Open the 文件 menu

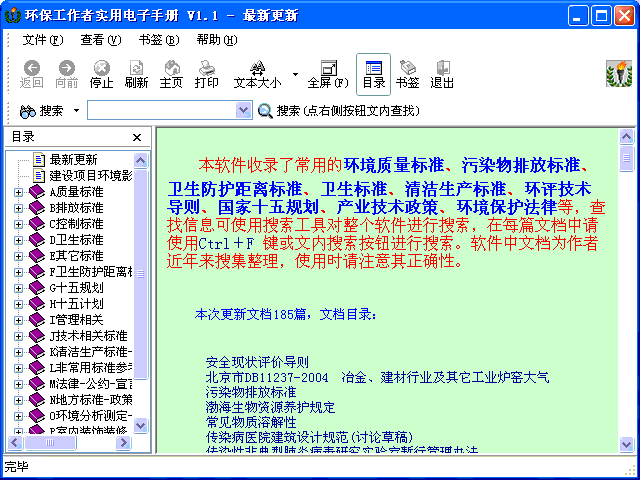(x=42, y=40)
